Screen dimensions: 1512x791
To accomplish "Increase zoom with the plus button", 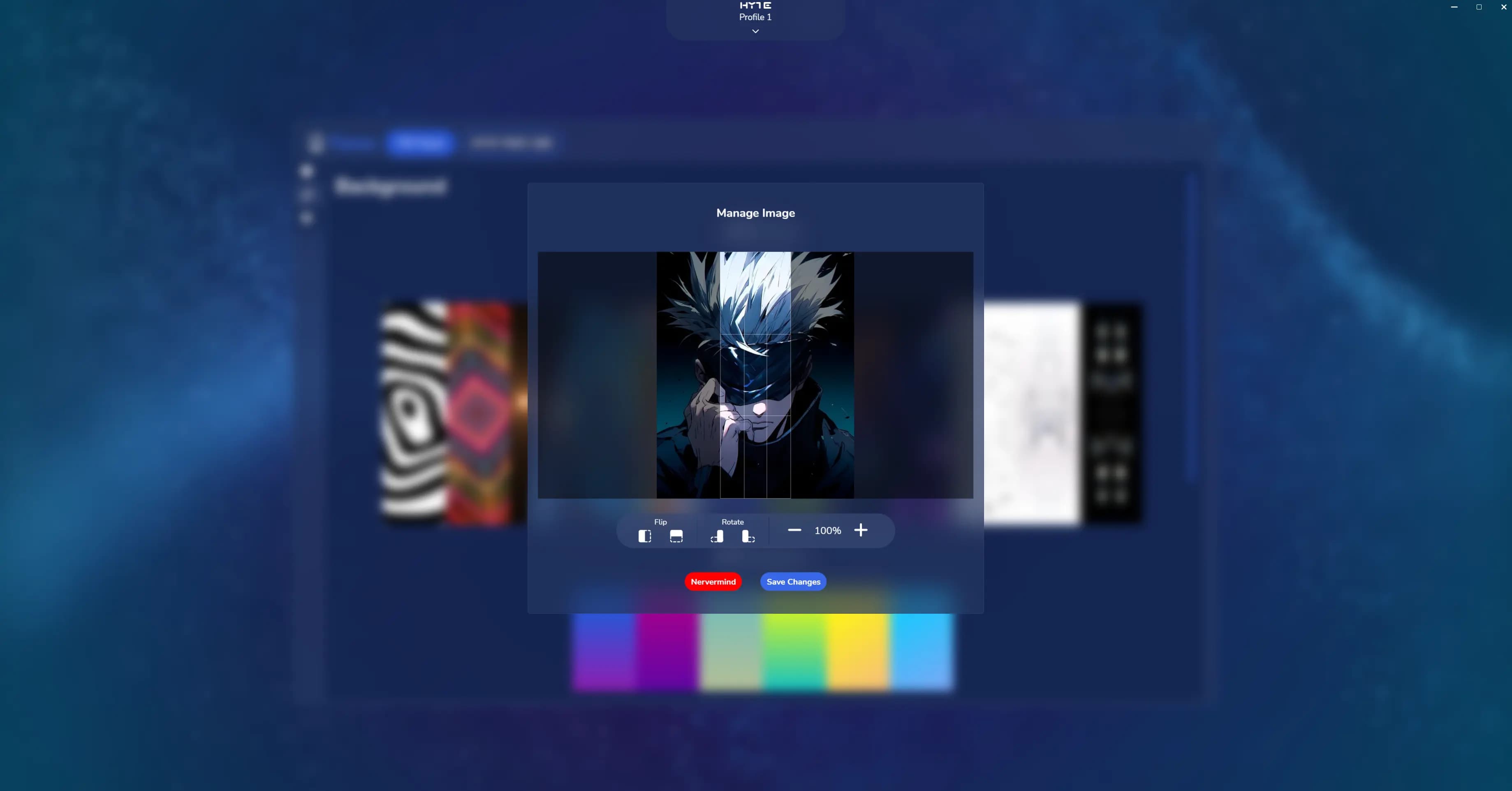I will point(861,530).
